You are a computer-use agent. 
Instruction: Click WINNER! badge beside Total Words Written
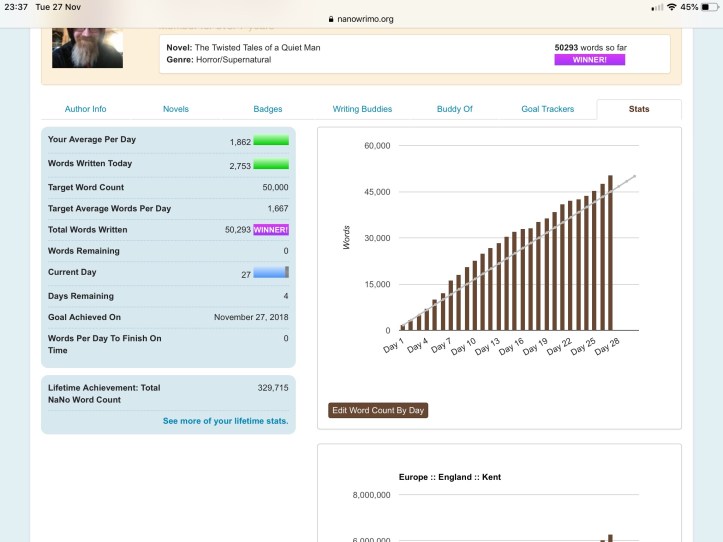tap(270, 230)
